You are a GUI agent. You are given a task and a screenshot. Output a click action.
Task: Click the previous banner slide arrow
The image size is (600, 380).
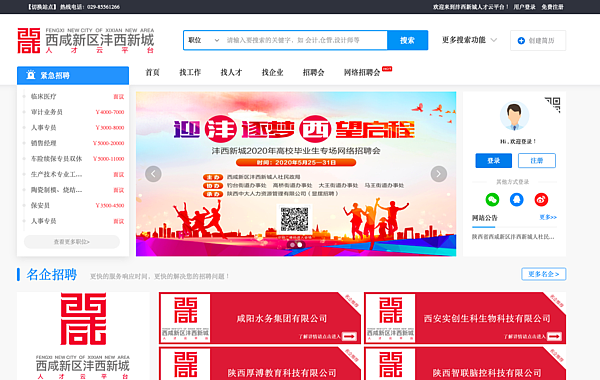(x=153, y=174)
